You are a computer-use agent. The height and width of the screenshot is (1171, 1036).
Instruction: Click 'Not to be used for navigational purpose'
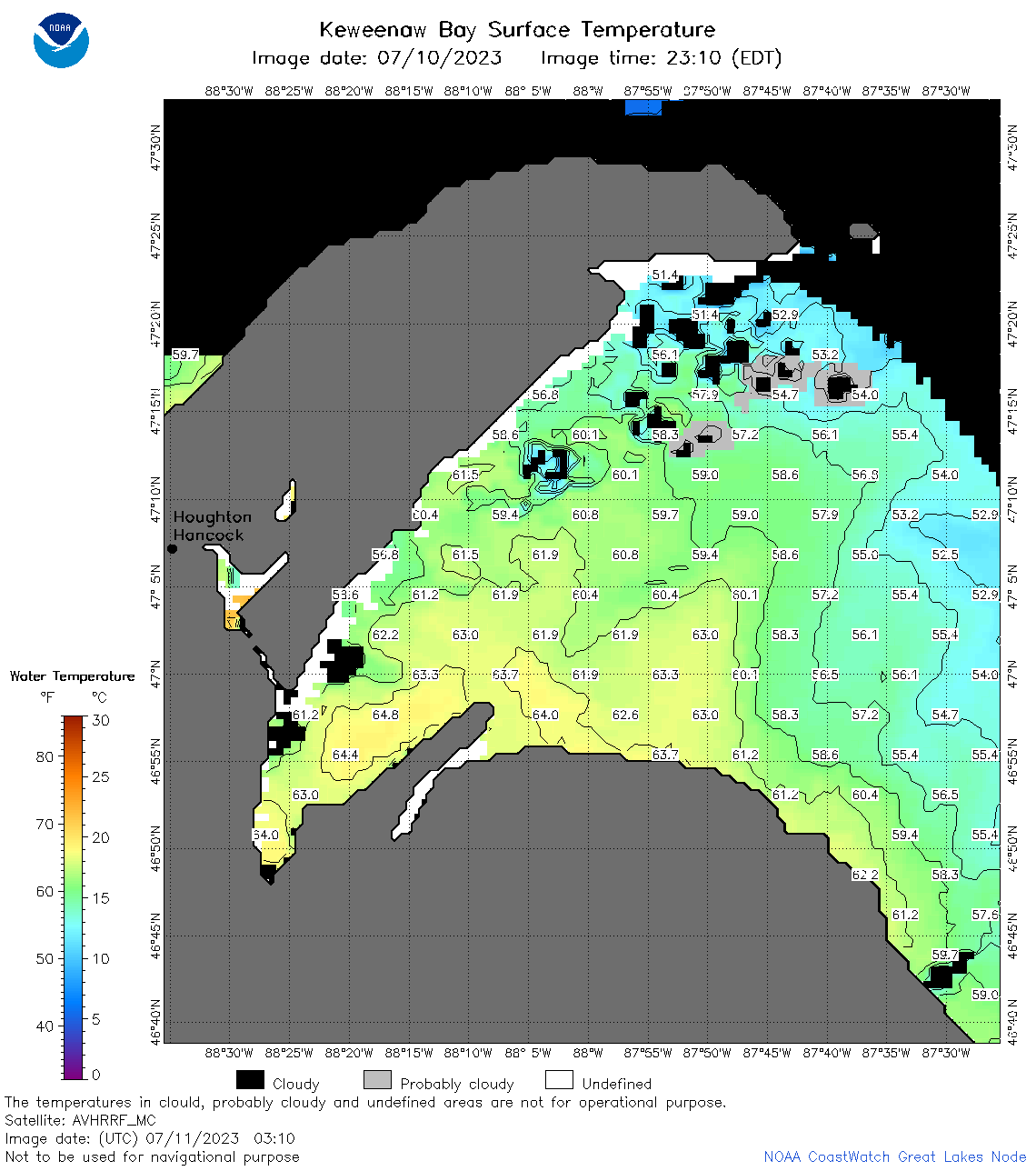click(152, 1156)
